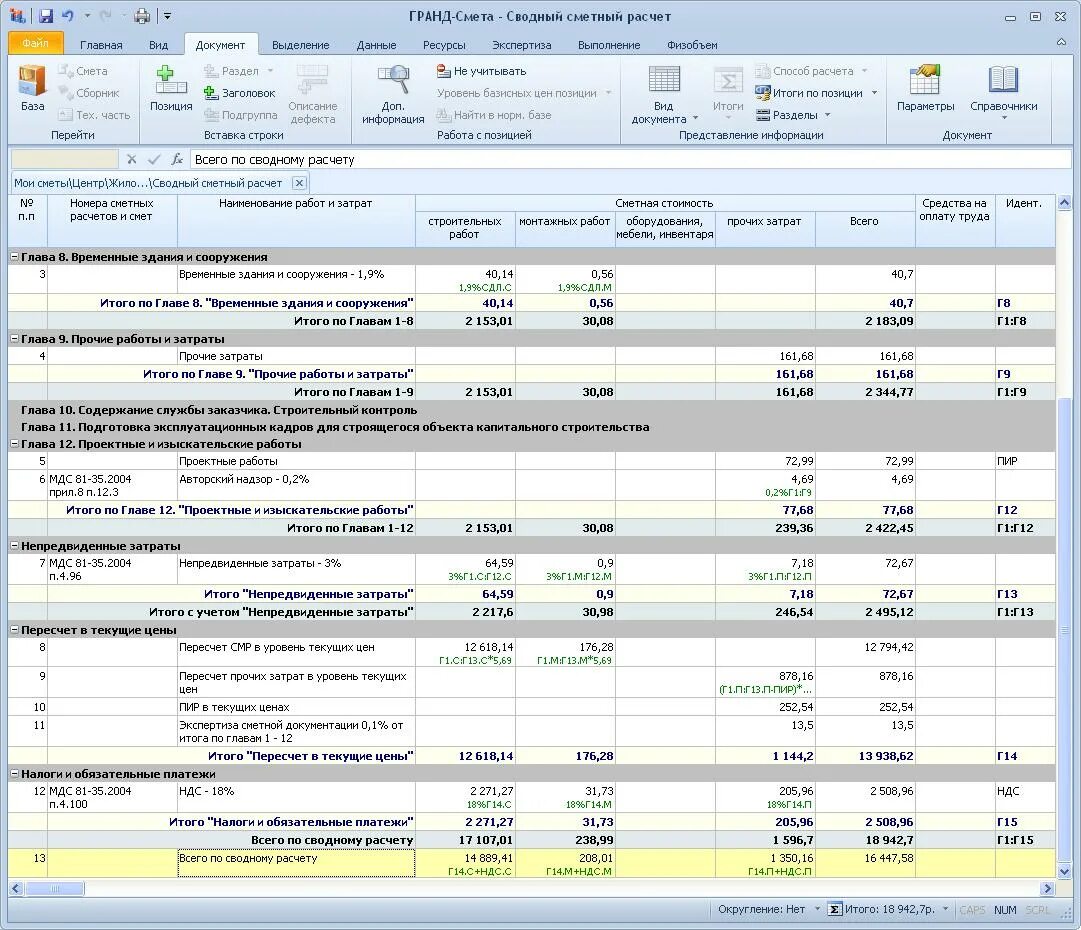1081x930 pixels.
Task: Switch to Данные ribbon tab
Action: coord(376,45)
